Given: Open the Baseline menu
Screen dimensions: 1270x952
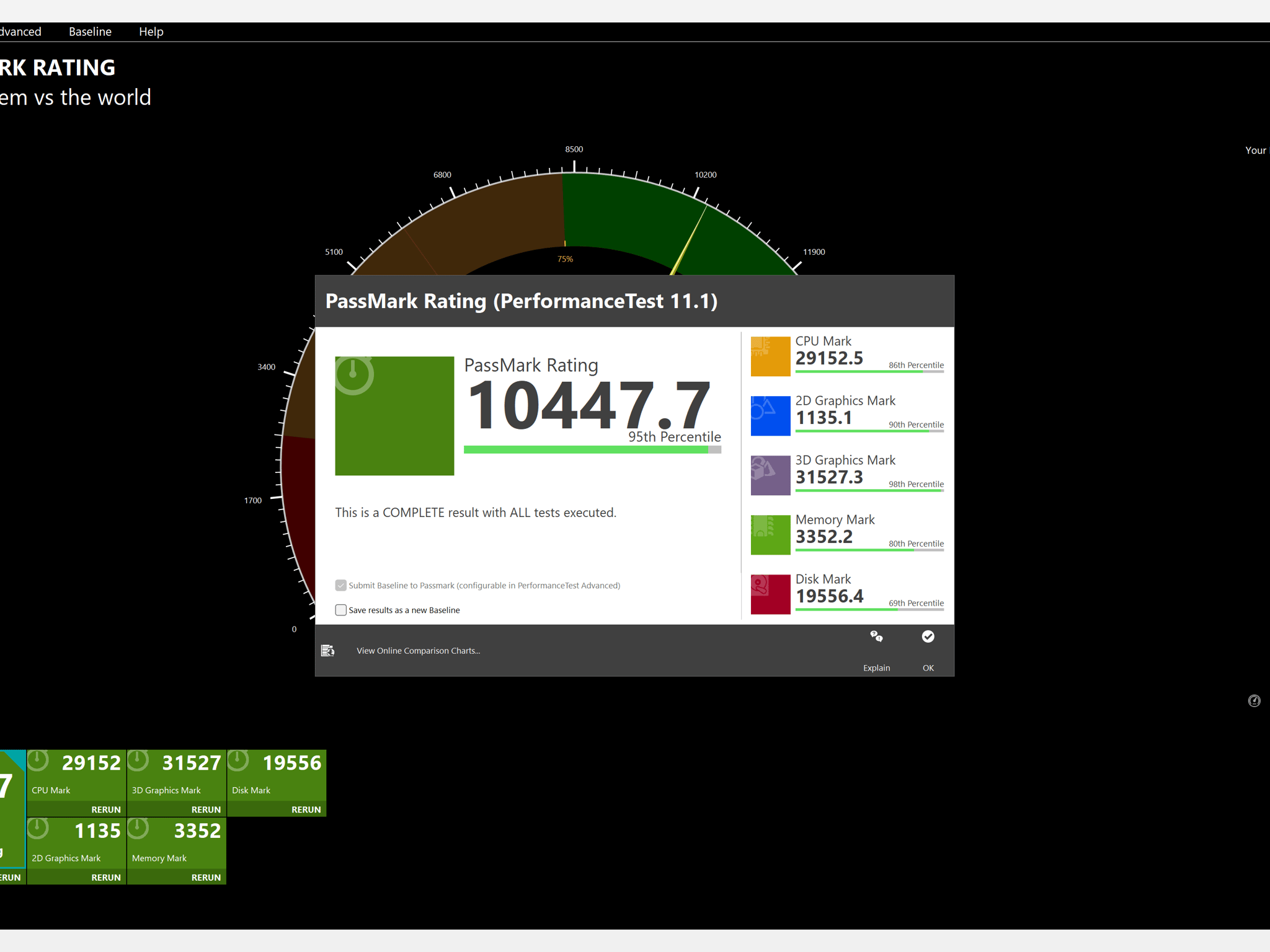Looking at the screenshot, I should point(90,32).
